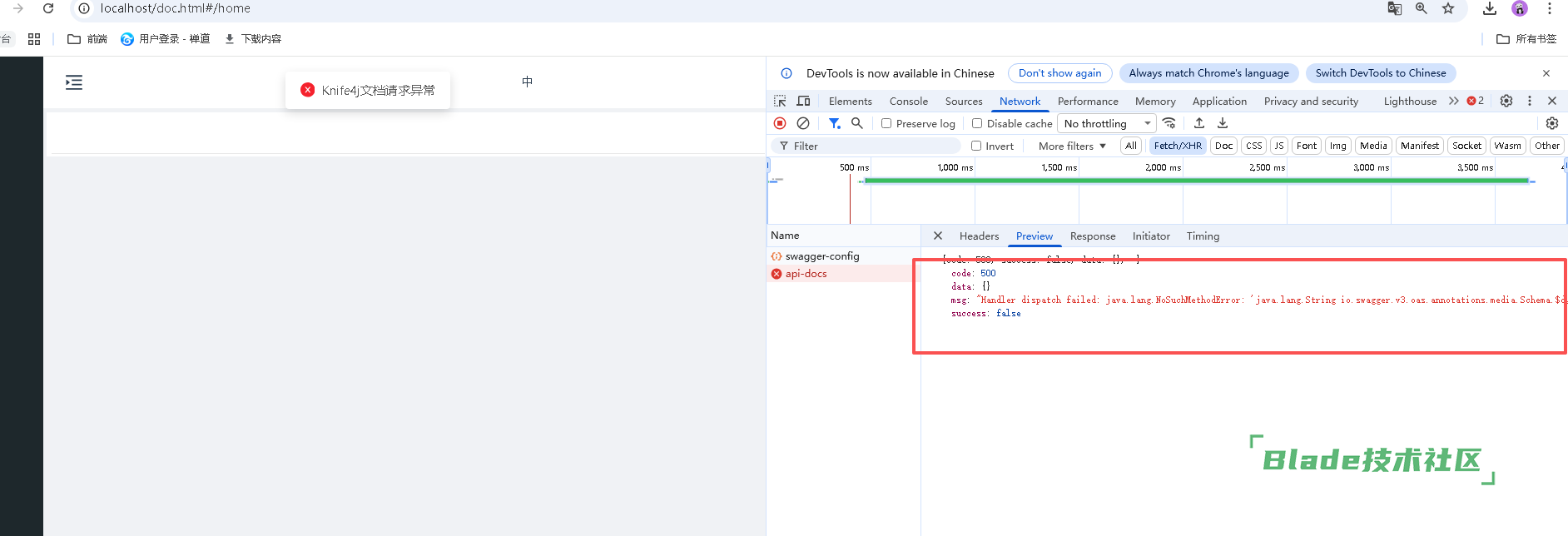Switch to the Console tab
Viewport: 1568px width, 536px height.
click(x=908, y=101)
